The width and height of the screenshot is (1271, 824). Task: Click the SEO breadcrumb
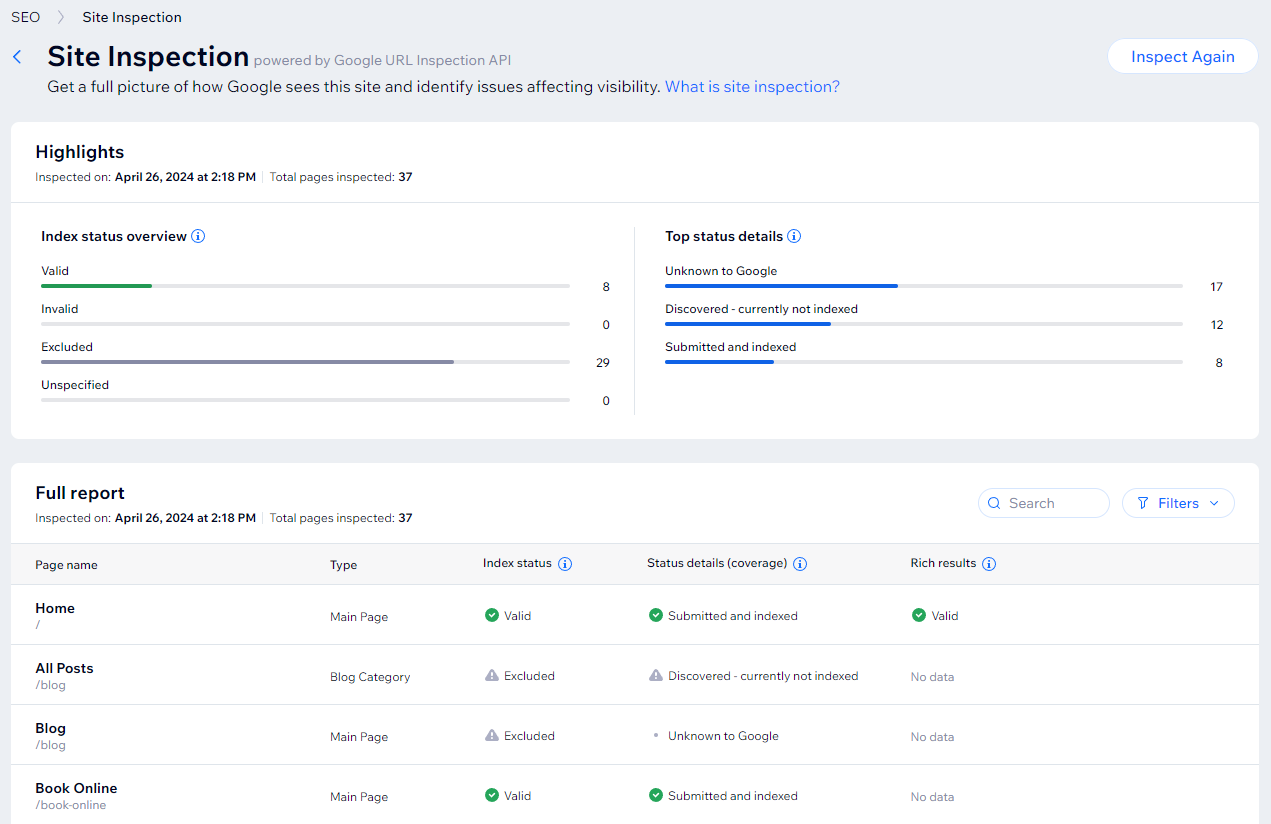tap(26, 17)
